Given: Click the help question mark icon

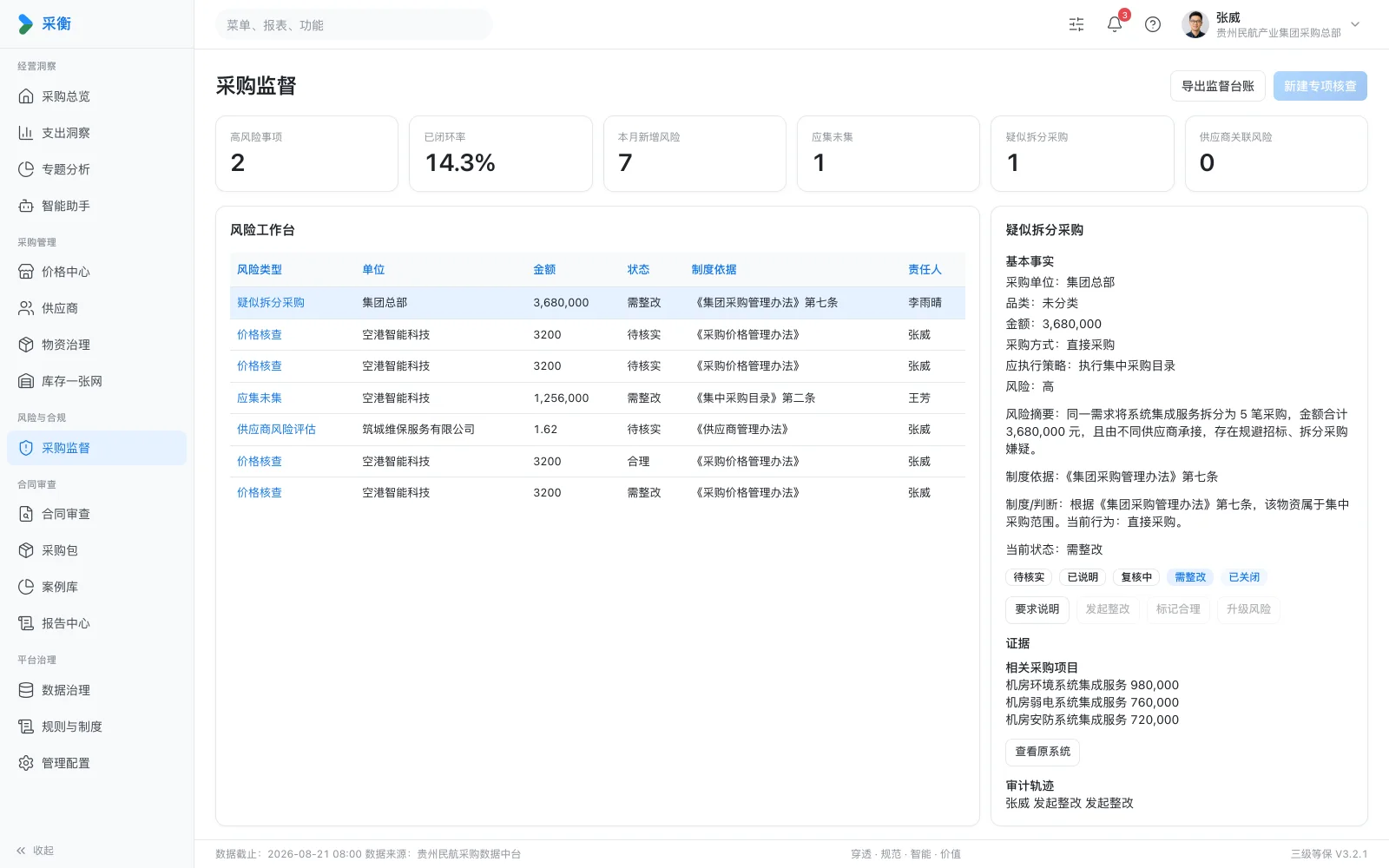Looking at the screenshot, I should [1153, 24].
